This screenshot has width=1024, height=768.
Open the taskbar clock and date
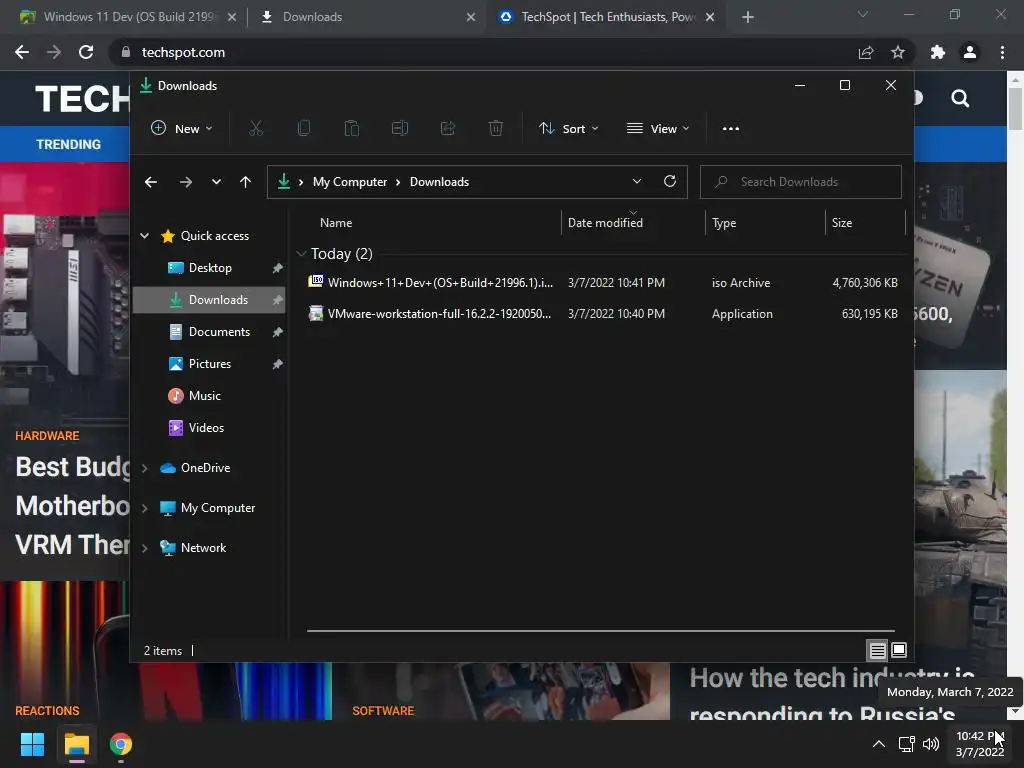point(980,744)
